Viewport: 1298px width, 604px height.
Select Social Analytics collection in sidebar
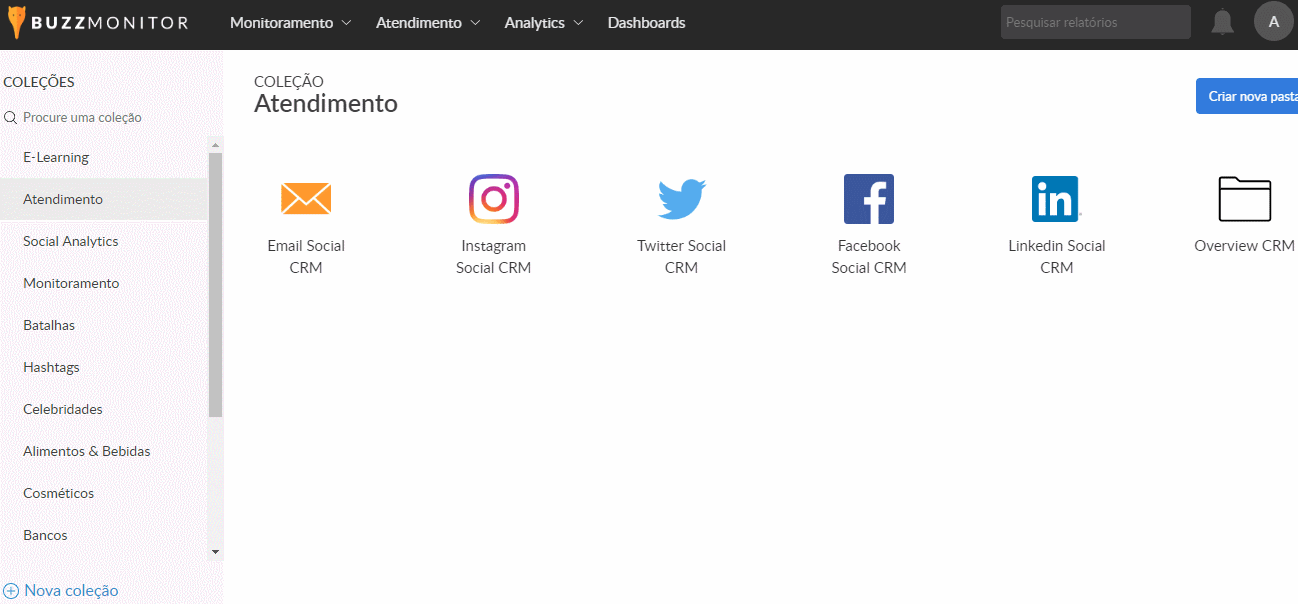tap(71, 241)
